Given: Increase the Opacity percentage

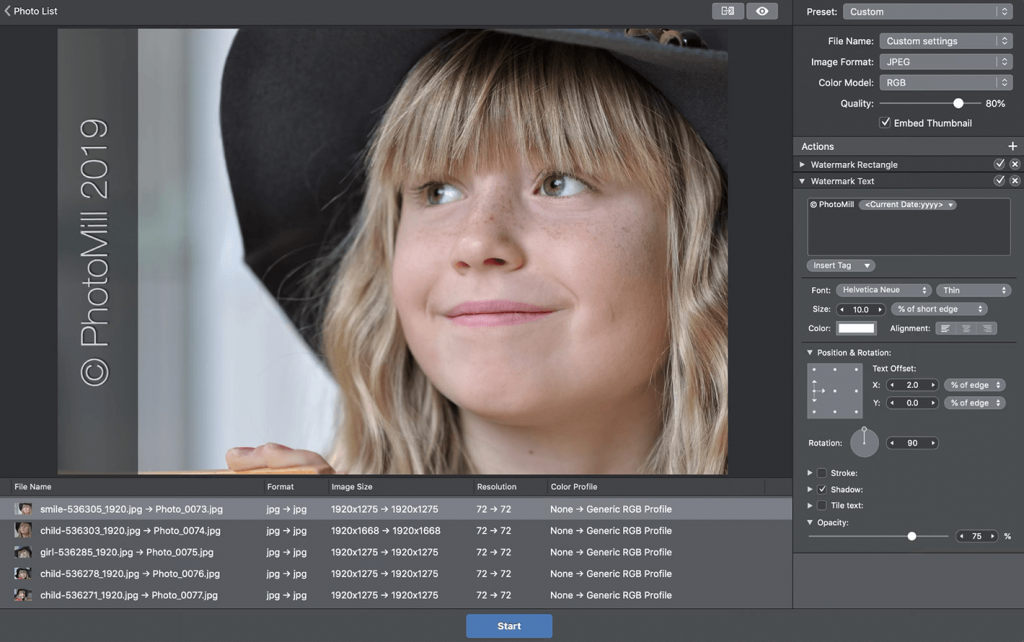Looking at the screenshot, I should point(993,536).
